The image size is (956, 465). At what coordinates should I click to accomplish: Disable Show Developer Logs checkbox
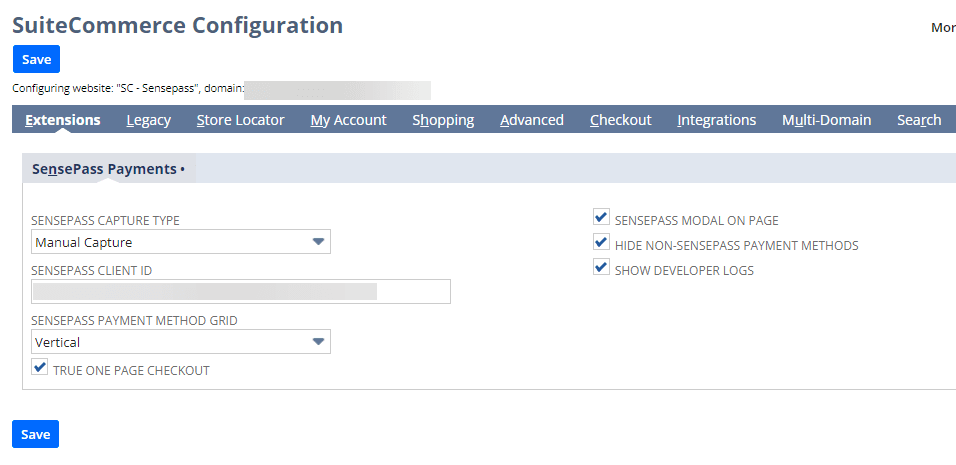point(601,267)
